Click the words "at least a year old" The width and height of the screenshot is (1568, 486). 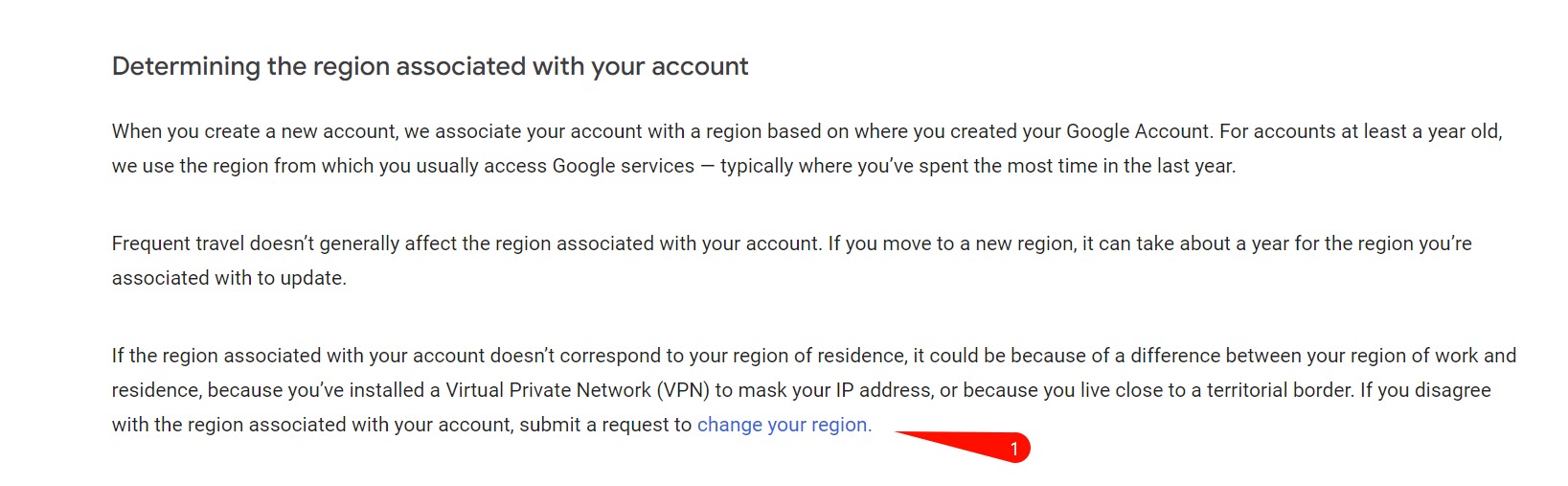click(x=1414, y=131)
